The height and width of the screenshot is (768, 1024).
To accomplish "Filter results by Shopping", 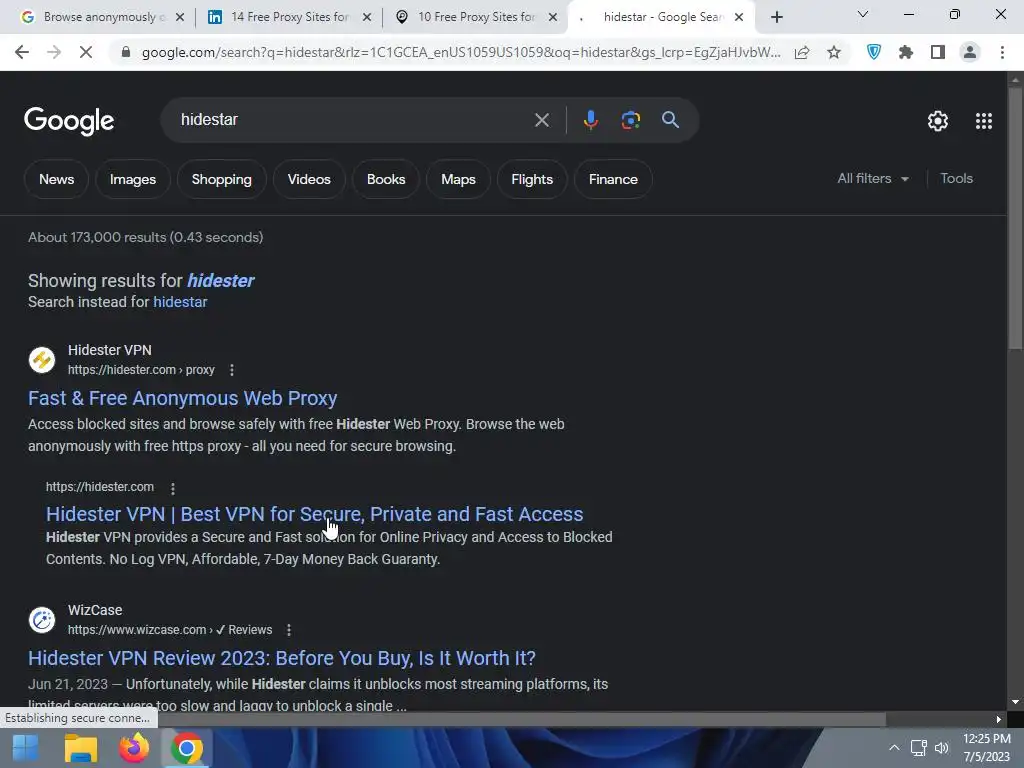I will point(221,179).
